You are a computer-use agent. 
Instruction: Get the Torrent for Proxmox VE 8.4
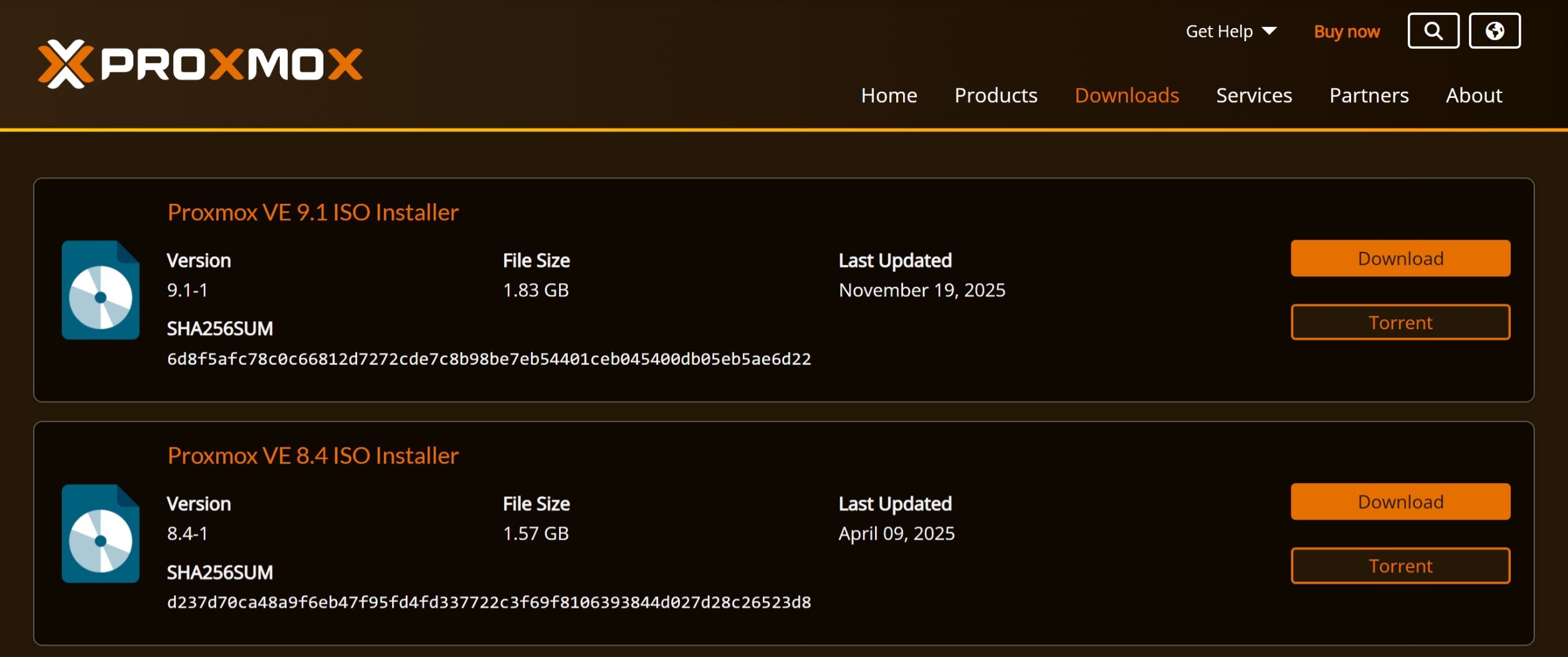[x=1400, y=566]
